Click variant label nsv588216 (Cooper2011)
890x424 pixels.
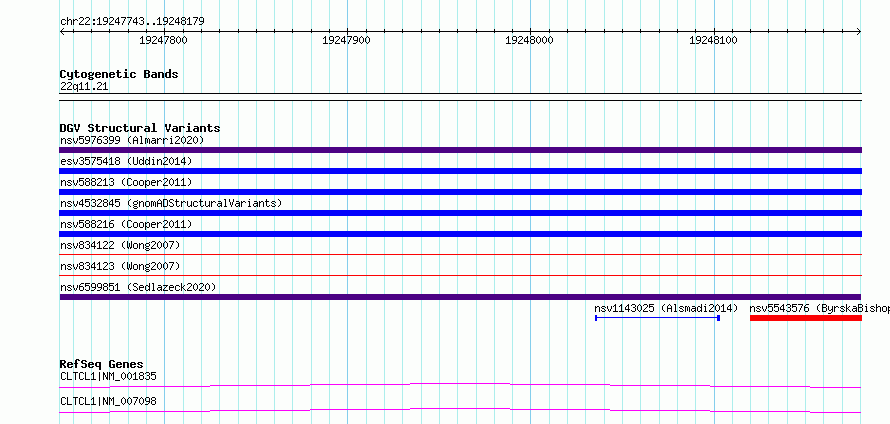(x=126, y=224)
